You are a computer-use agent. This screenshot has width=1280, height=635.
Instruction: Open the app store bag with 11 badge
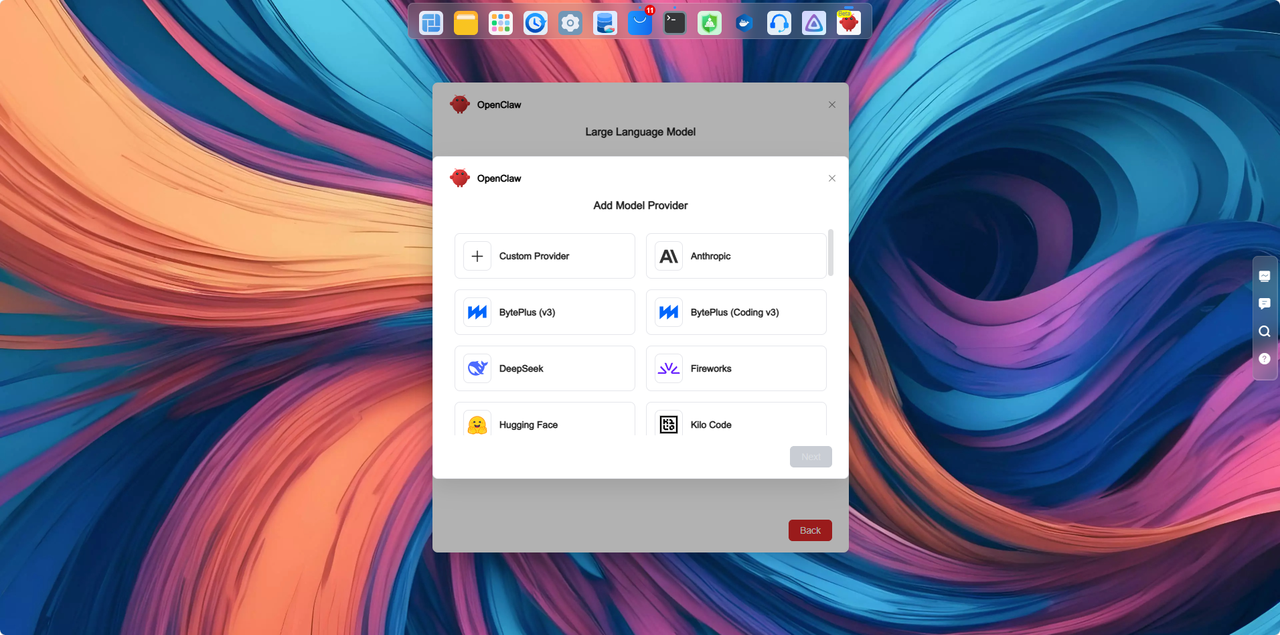(x=640, y=21)
